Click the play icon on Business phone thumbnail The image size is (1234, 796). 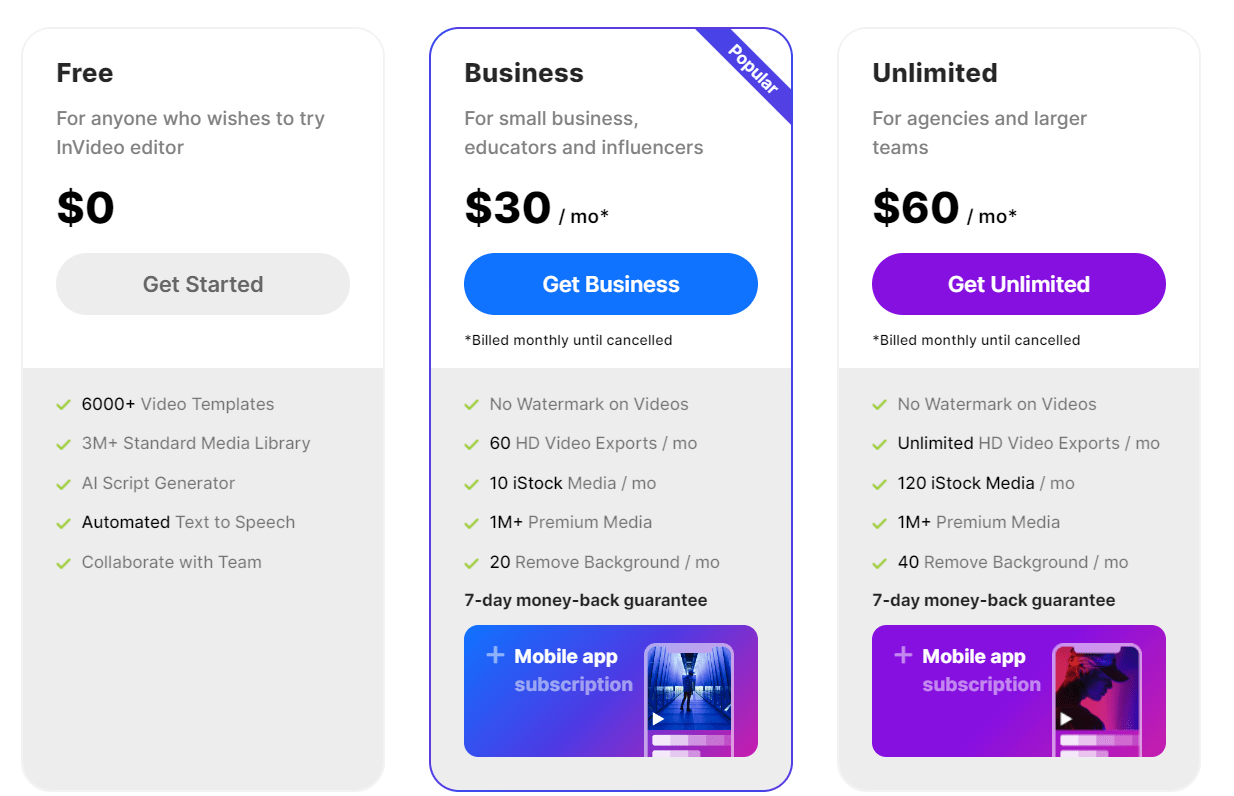tap(658, 719)
